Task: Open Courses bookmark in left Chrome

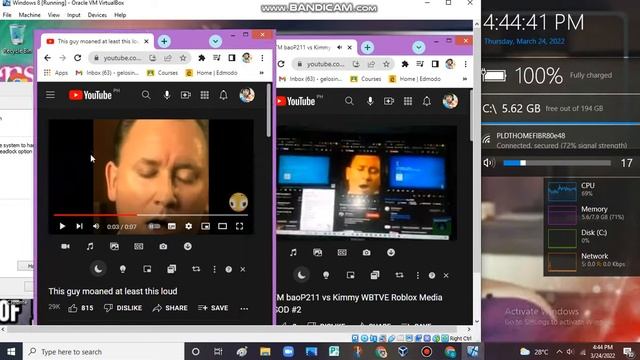Action: pyautogui.click(x=162, y=73)
